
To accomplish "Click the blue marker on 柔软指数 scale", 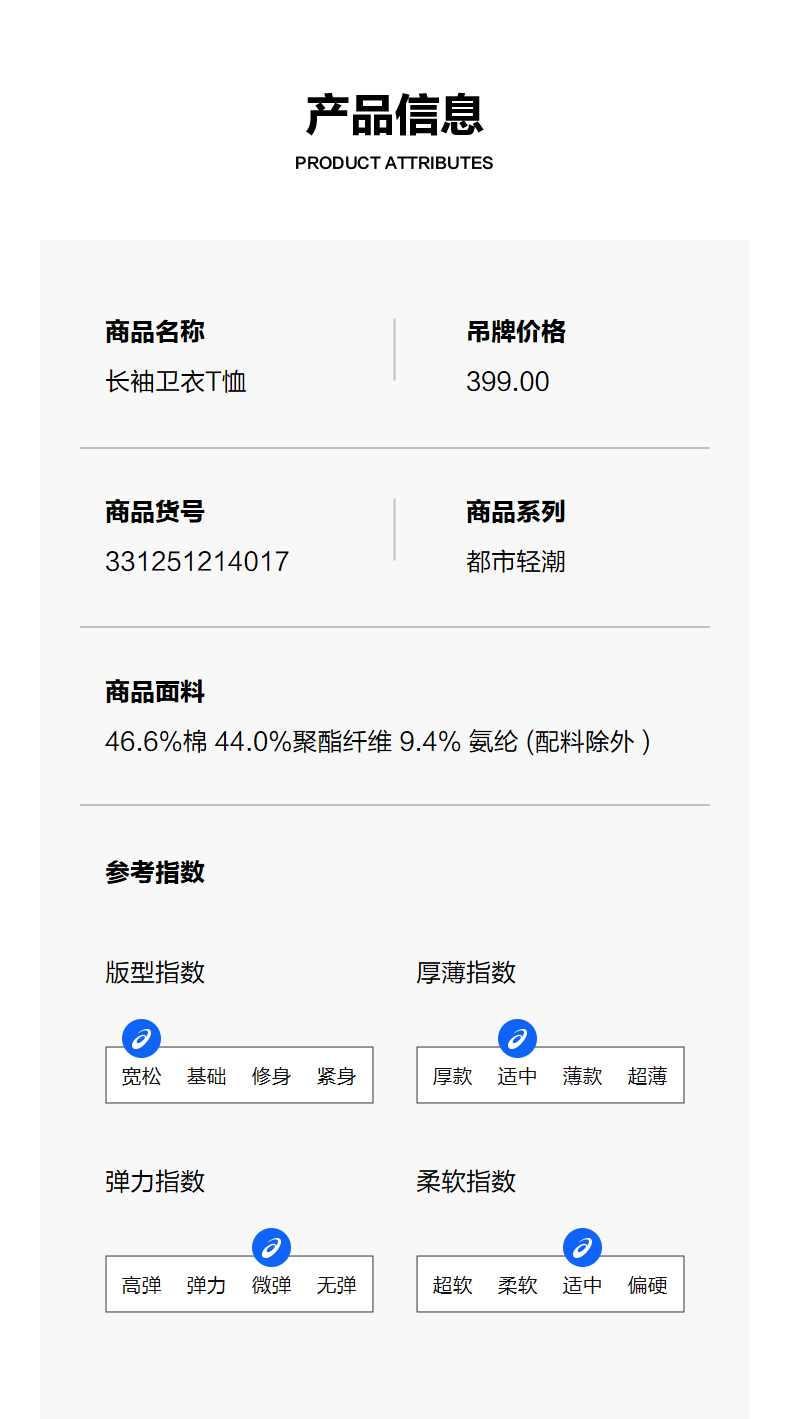I will pos(583,1247).
